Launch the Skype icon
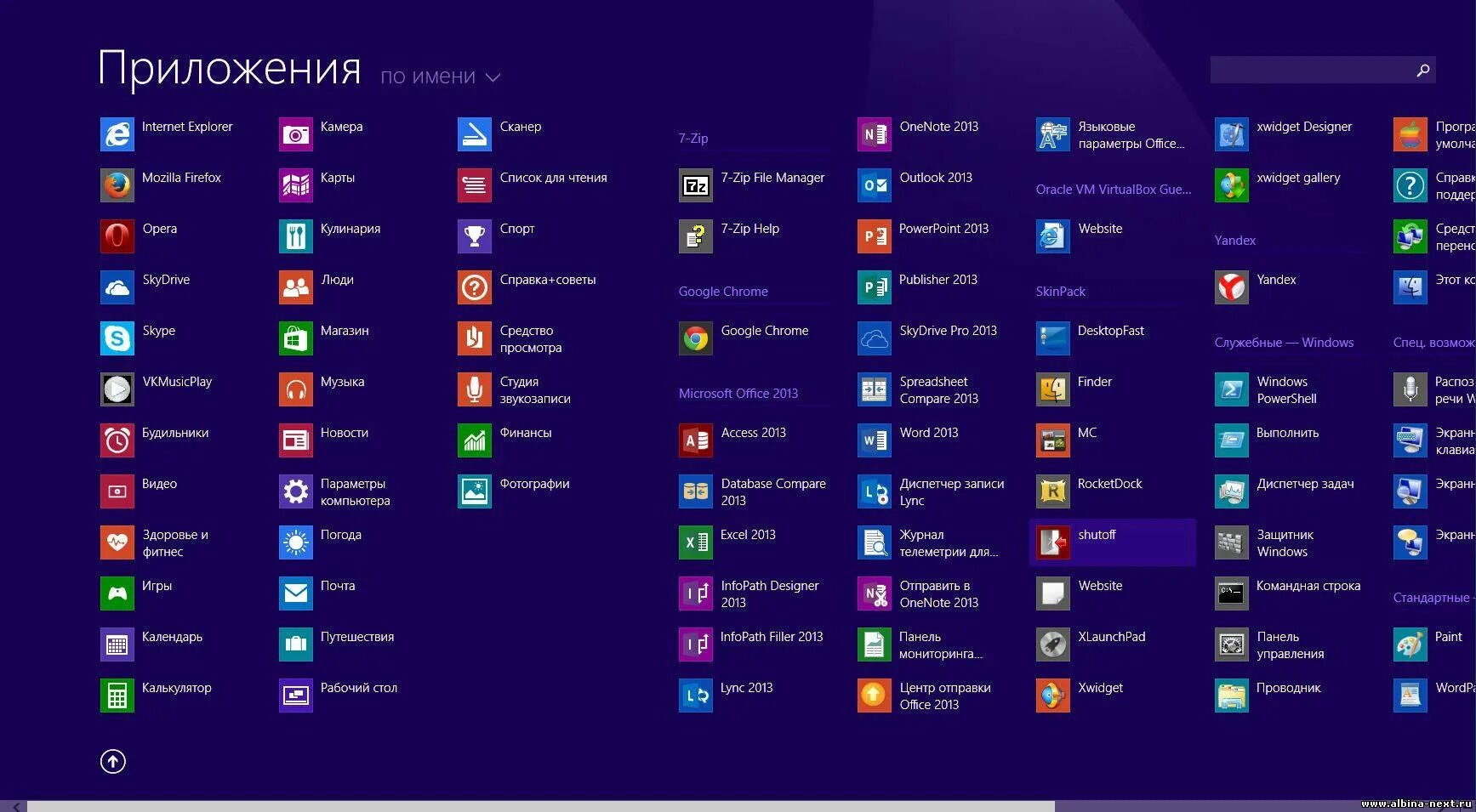Screen dimensions: 1476x812 point(117,338)
